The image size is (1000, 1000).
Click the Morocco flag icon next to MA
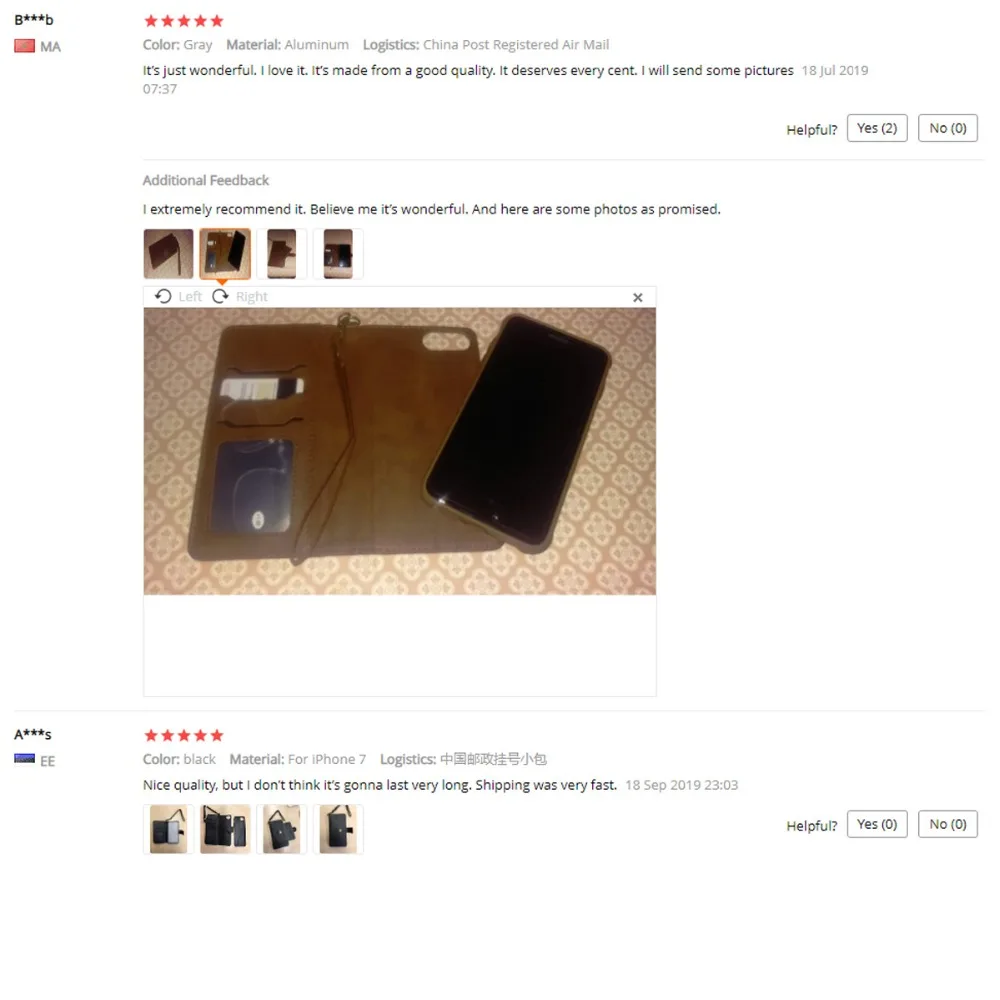[x=24, y=46]
